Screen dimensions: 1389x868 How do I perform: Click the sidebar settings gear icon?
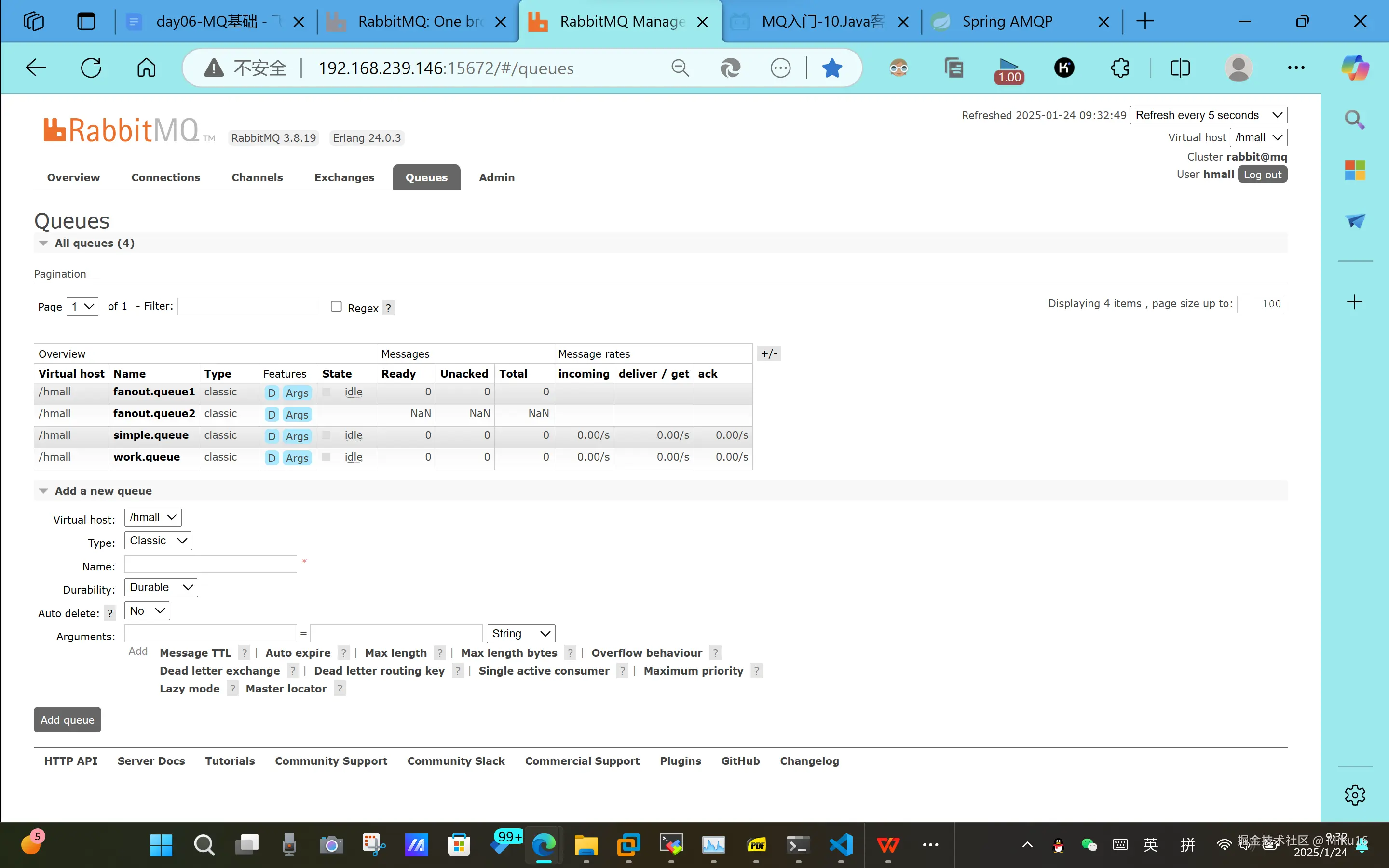pyautogui.click(x=1355, y=795)
